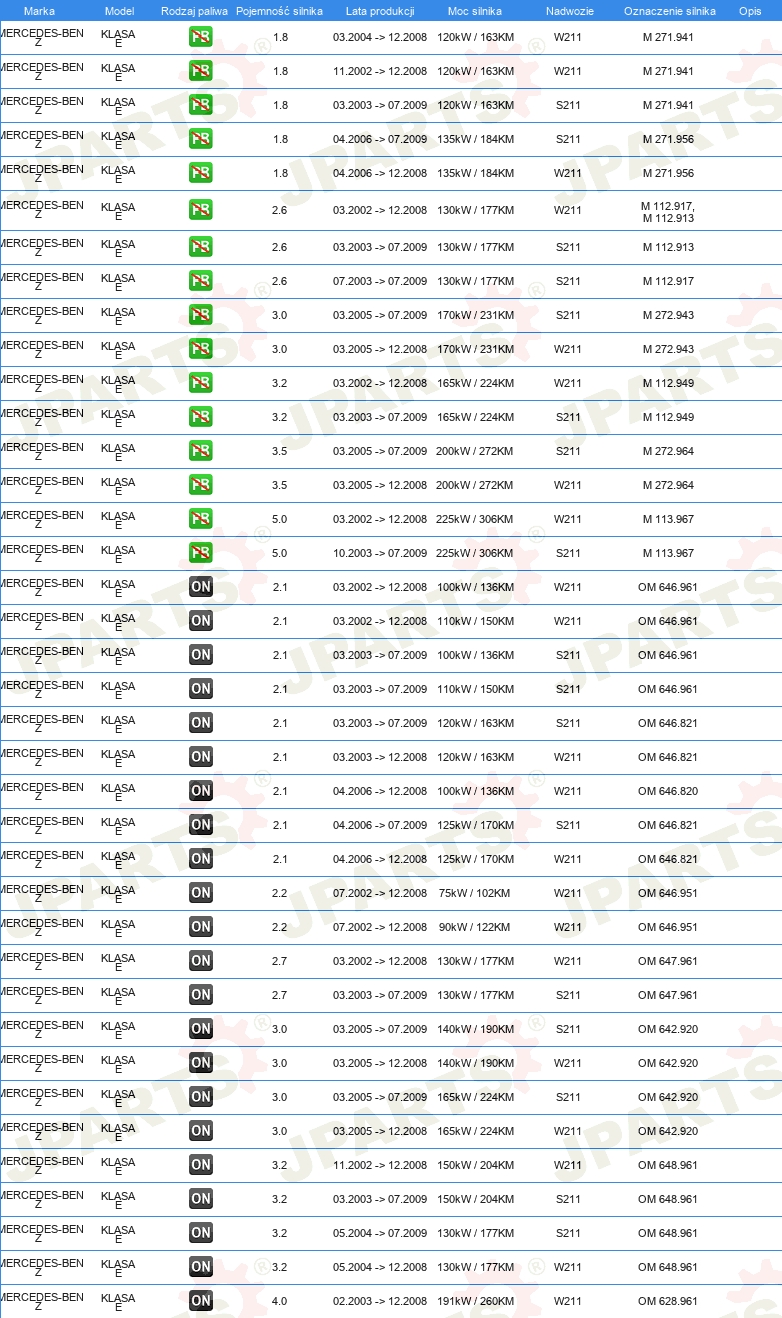The image size is (782, 1318).
Task: Select the engine code OM 646.820
Action: pyautogui.click(x=668, y=792)
